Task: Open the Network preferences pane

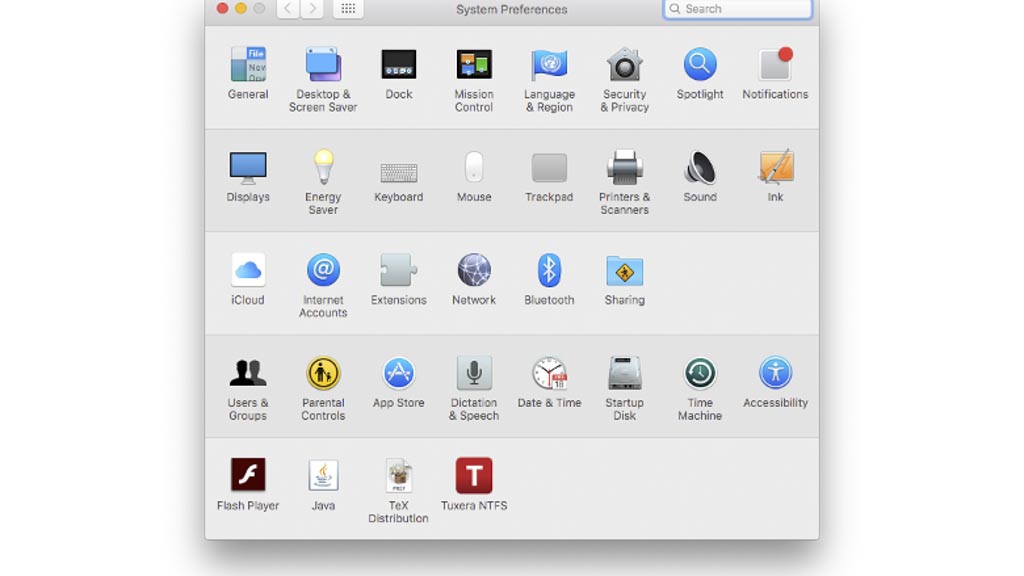Action: (x=474, y=270)
